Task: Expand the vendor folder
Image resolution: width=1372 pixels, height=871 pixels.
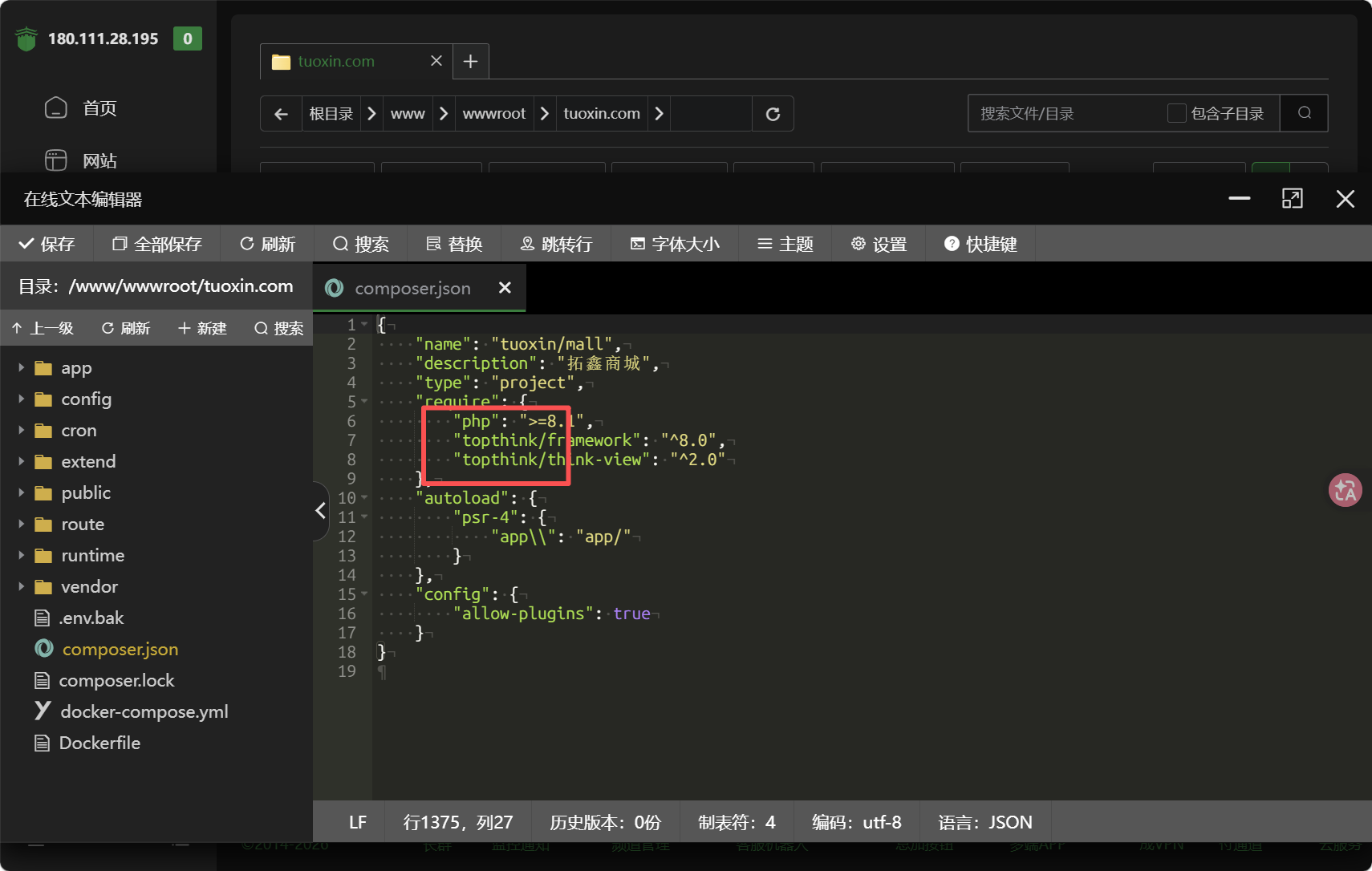Action: (x=22, y=587)
